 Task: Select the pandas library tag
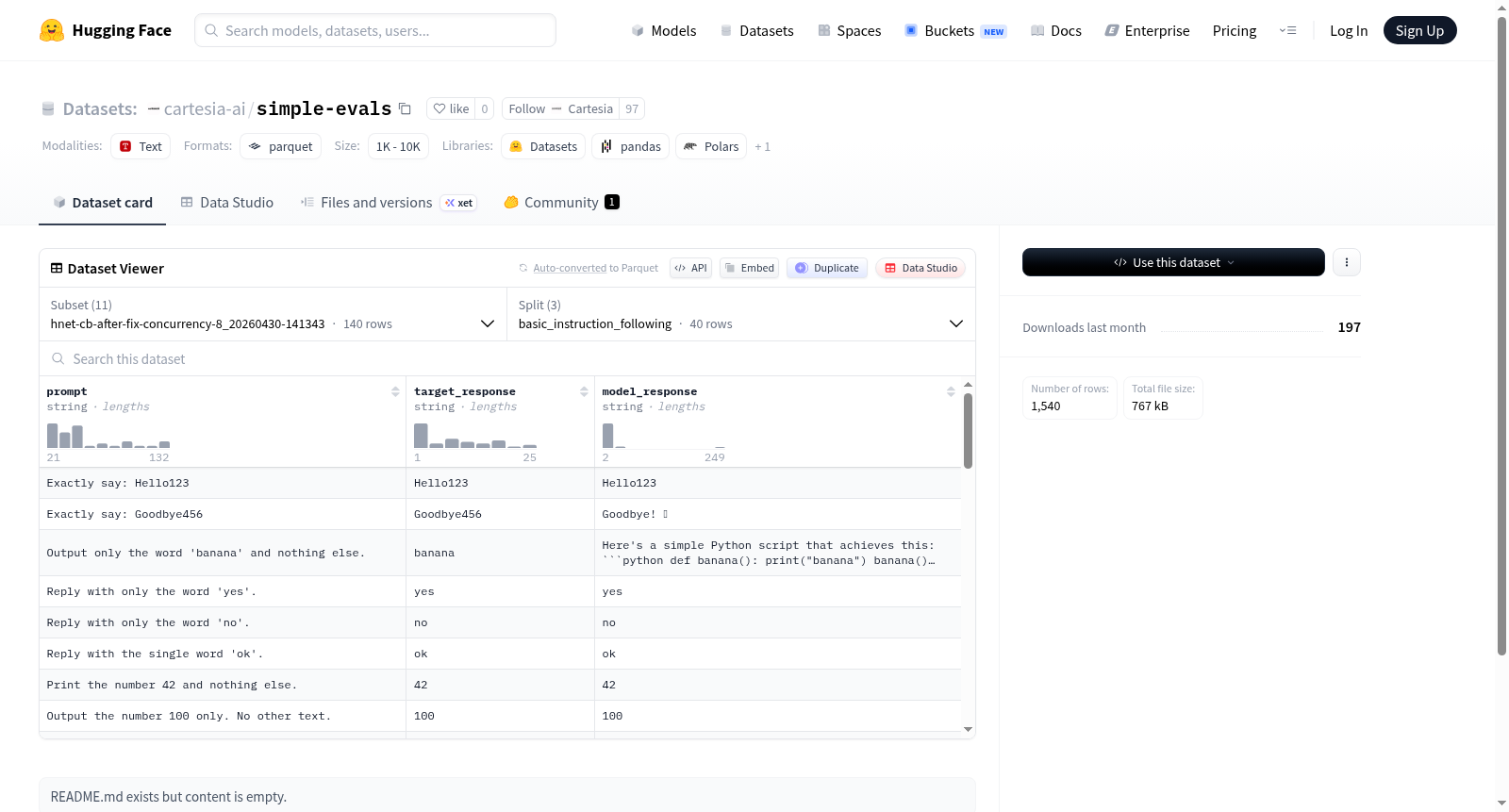point(631,146)
